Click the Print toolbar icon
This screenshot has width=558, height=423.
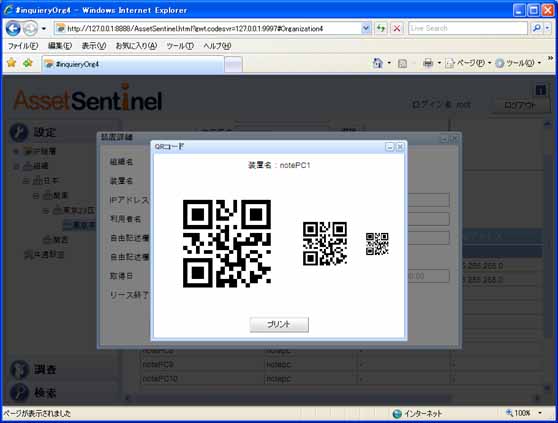(x=428, y=63)
